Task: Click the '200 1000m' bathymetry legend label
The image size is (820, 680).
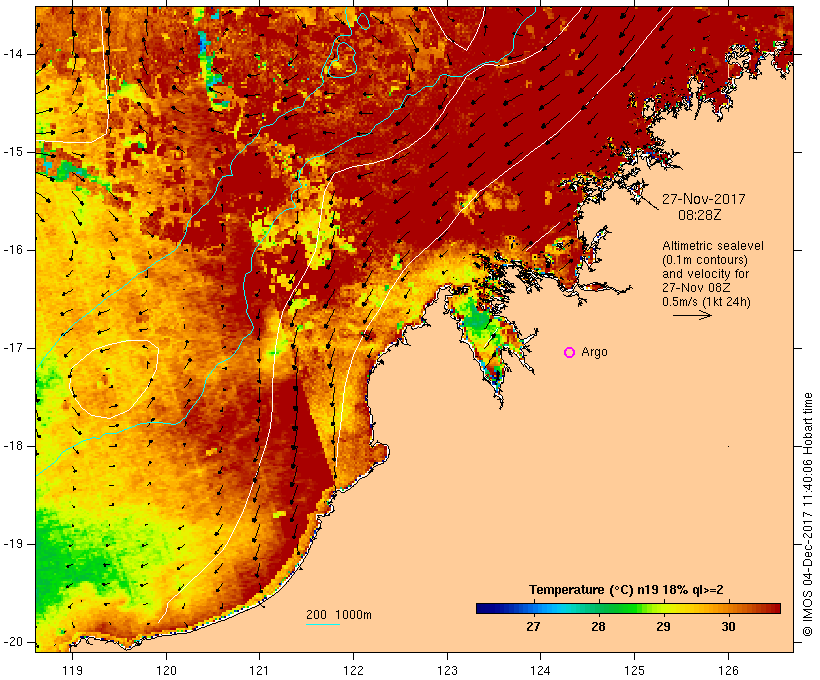Action: click(x=339, y=615)
